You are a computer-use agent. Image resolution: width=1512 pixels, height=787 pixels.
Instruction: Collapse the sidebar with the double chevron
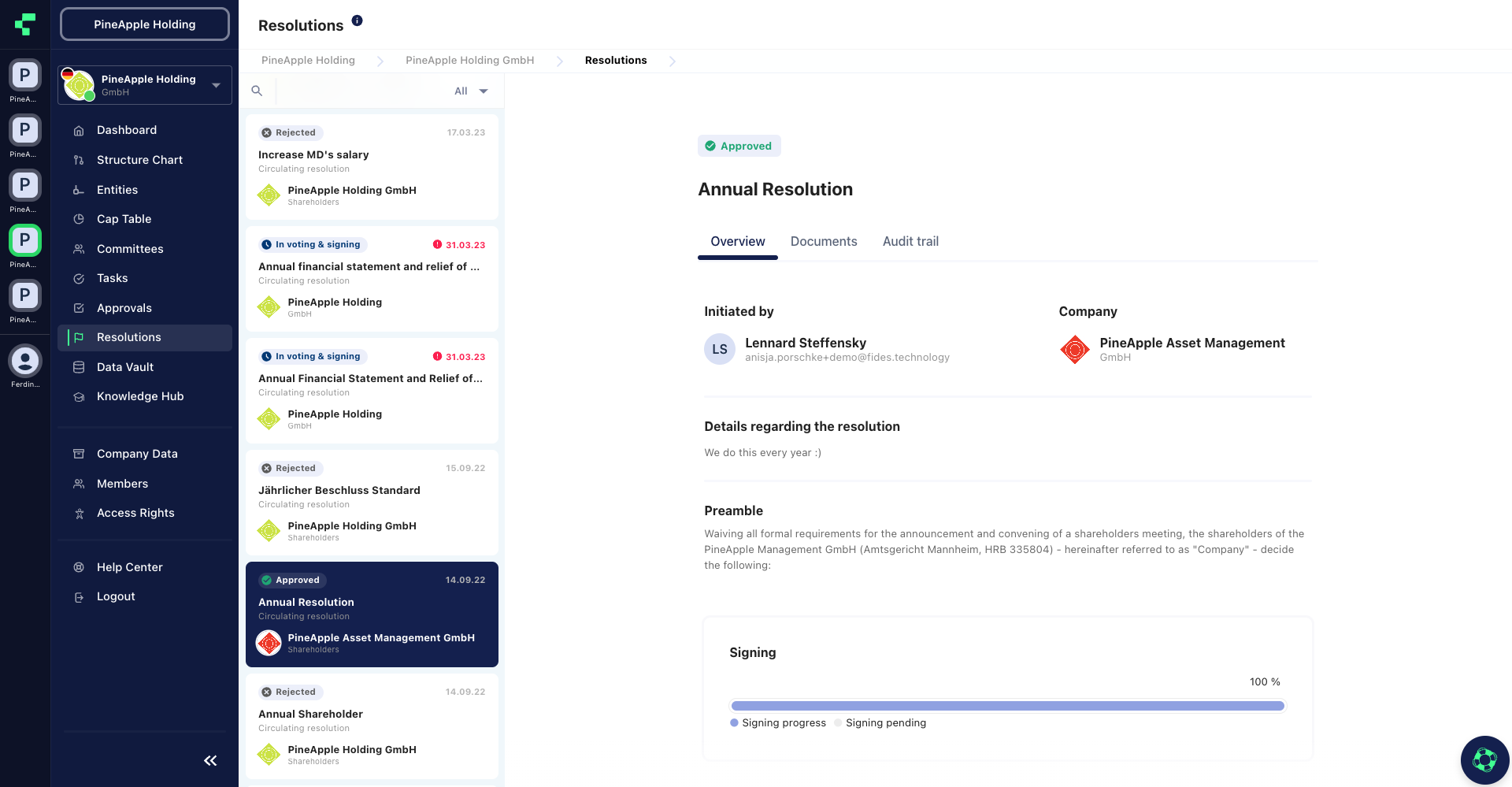click(x=210, y=761)
